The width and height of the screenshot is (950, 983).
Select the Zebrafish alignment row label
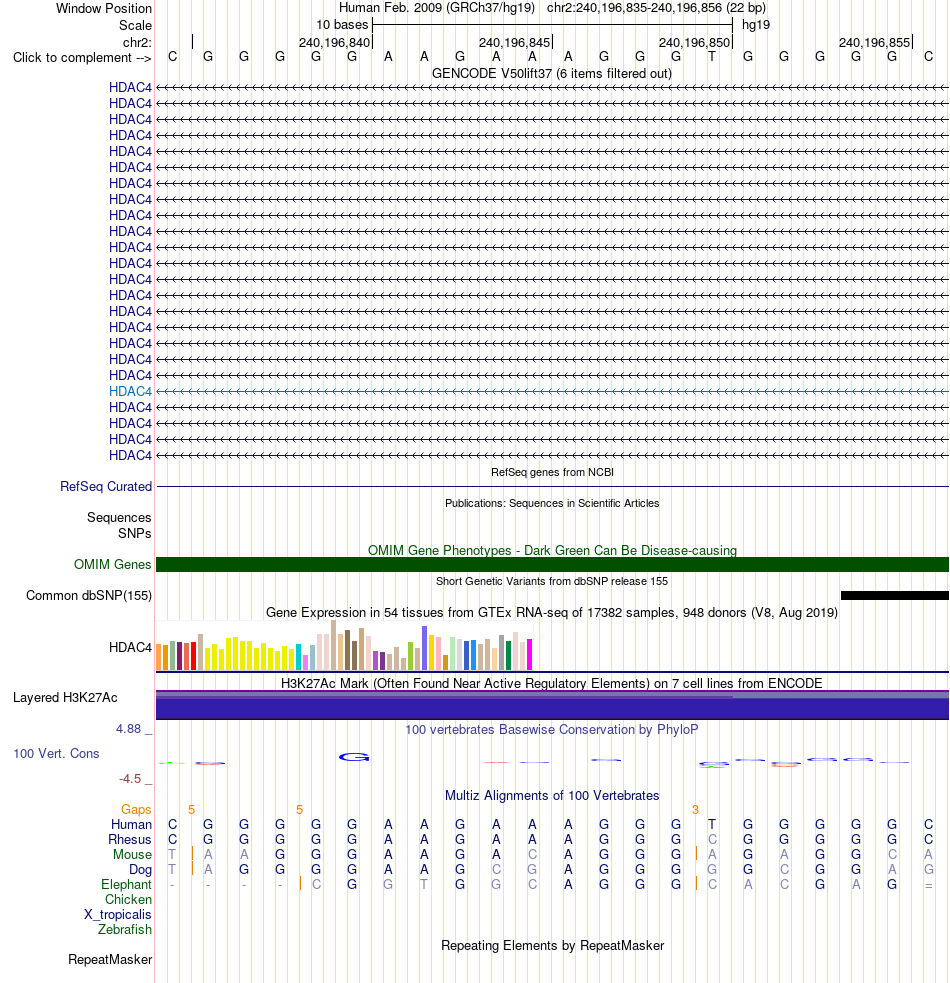[125, 930]
